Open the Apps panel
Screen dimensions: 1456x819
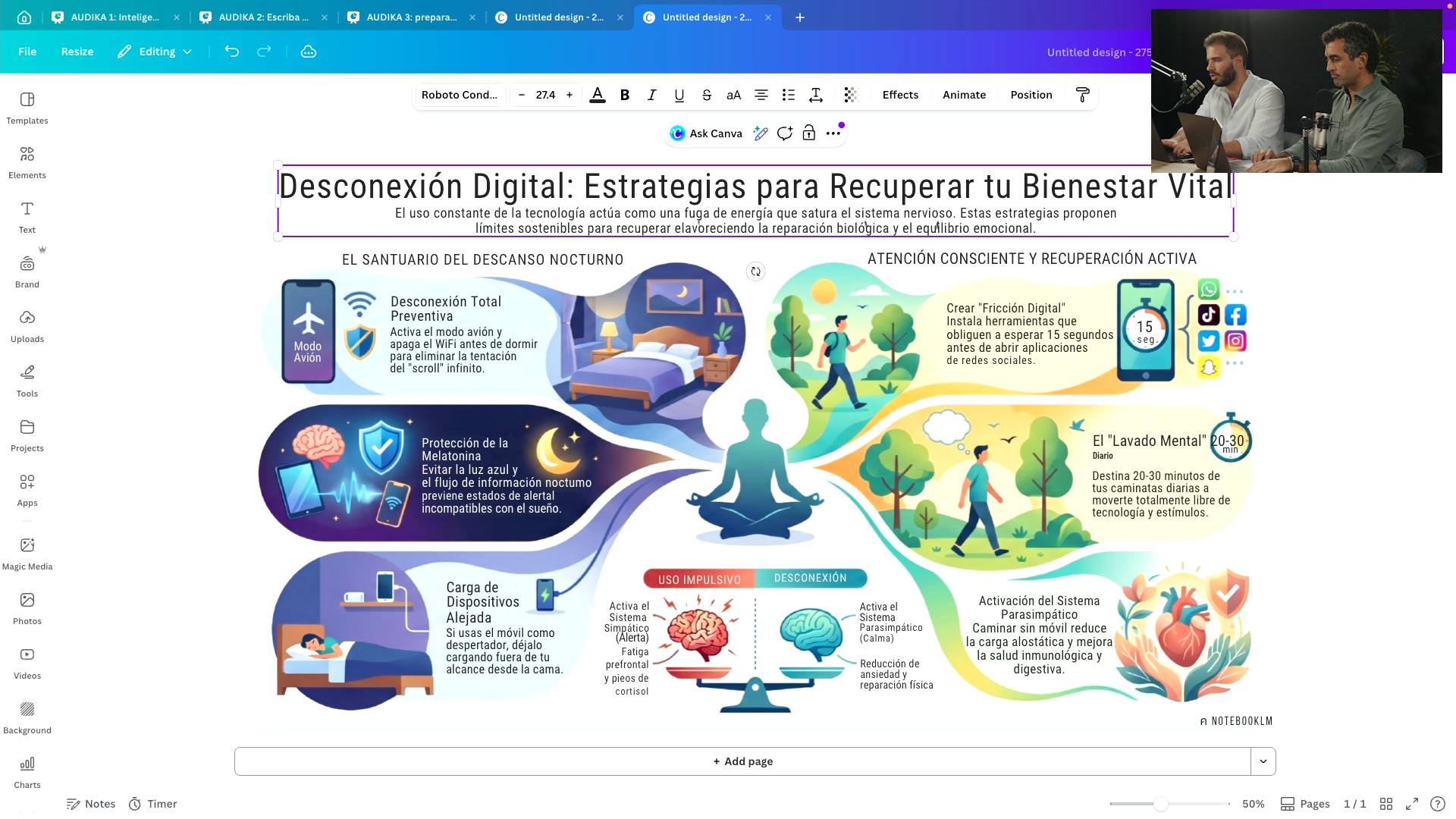click(x=27, y=491)
